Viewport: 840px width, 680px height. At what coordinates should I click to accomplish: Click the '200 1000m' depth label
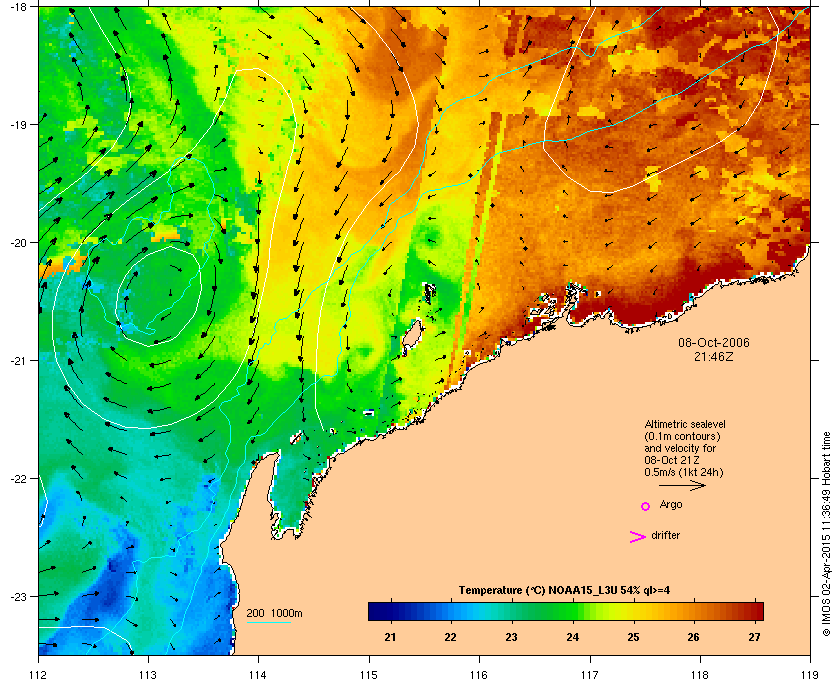274,614
